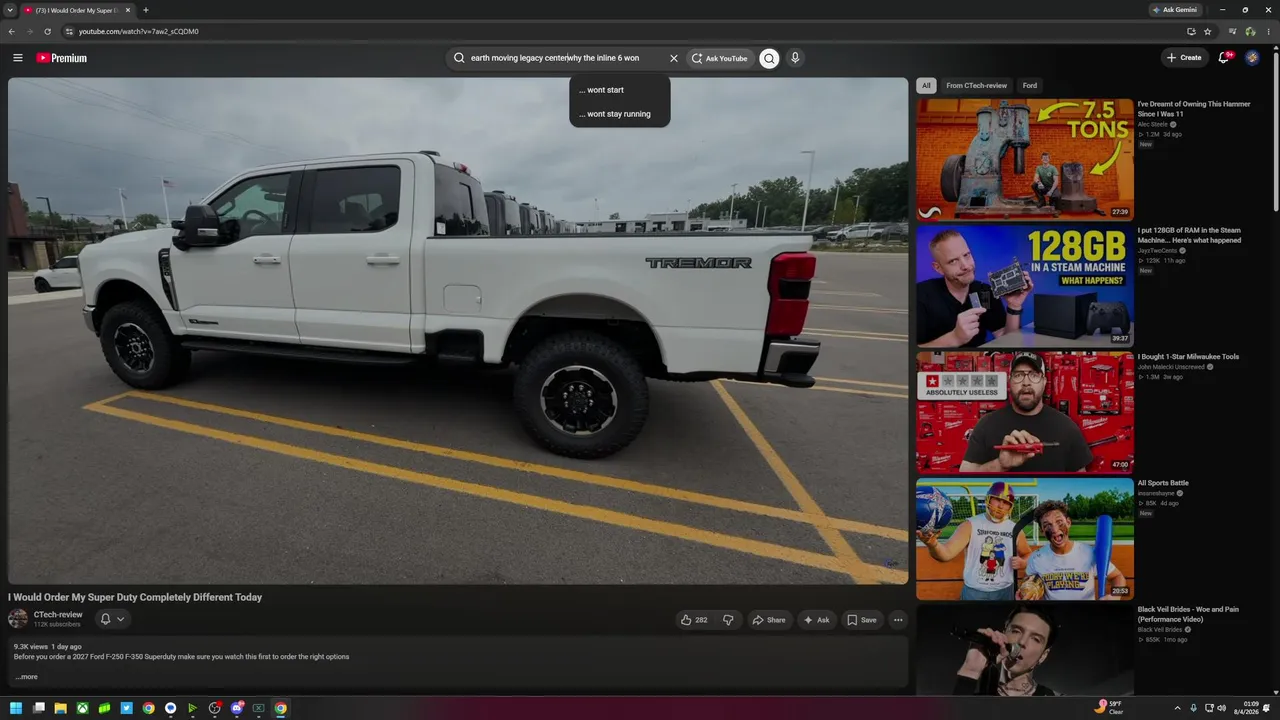Launch File Explorer from the taskbar

[60, 708]
